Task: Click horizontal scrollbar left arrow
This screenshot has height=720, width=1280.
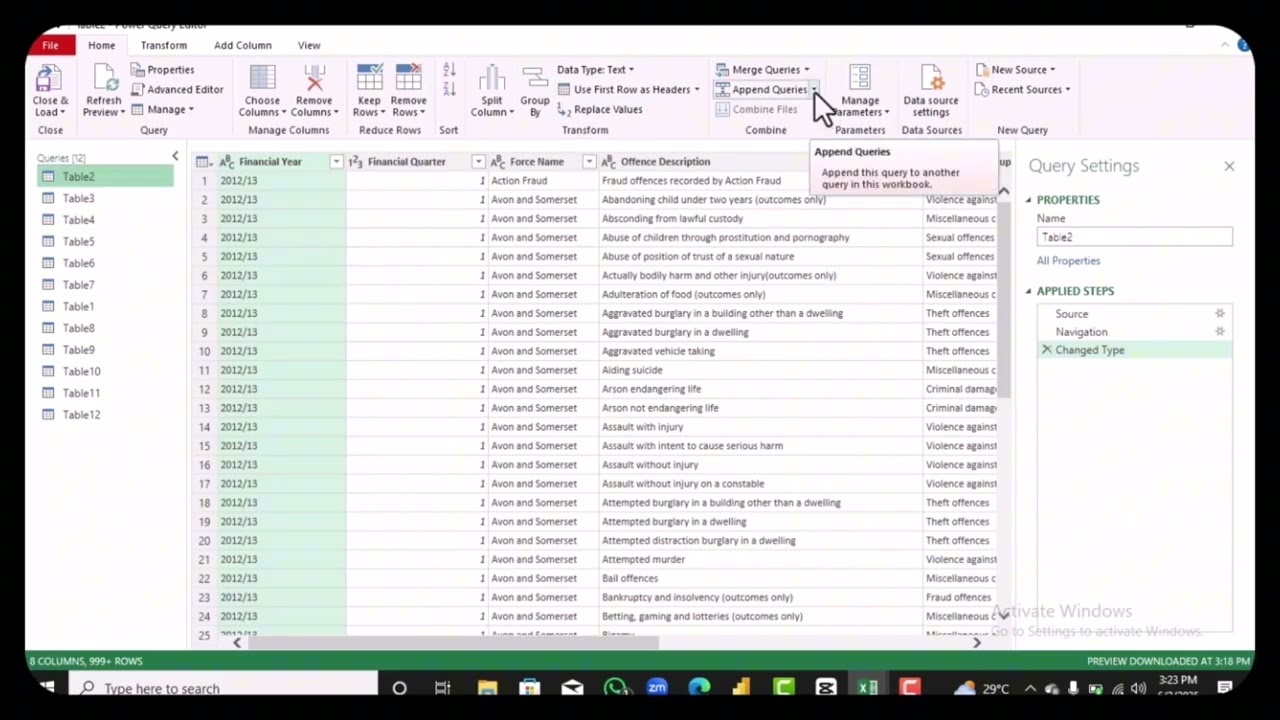Action: [x=237, y=642]
